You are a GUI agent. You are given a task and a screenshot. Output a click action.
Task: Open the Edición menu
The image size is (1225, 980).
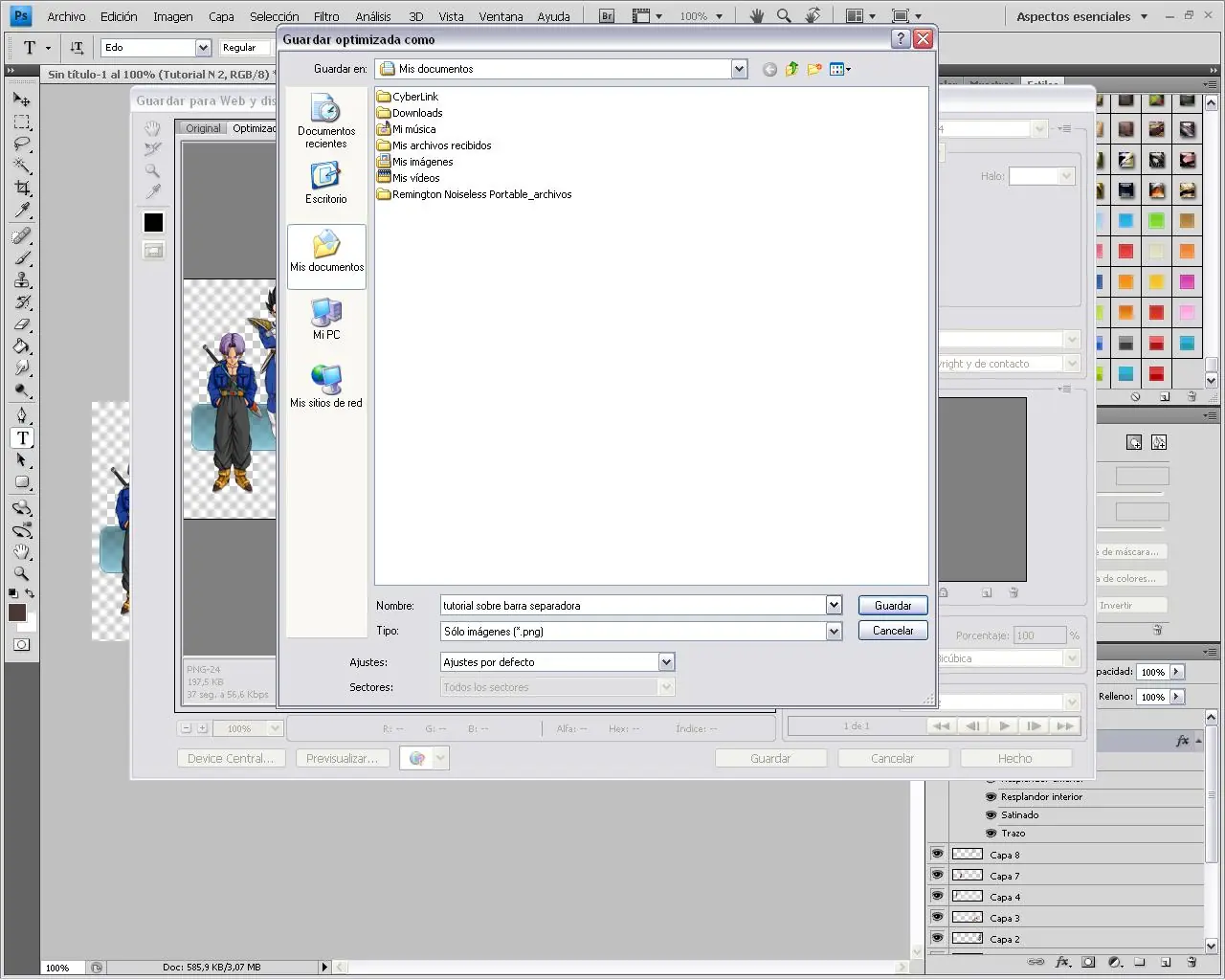(x=119, y=16)
